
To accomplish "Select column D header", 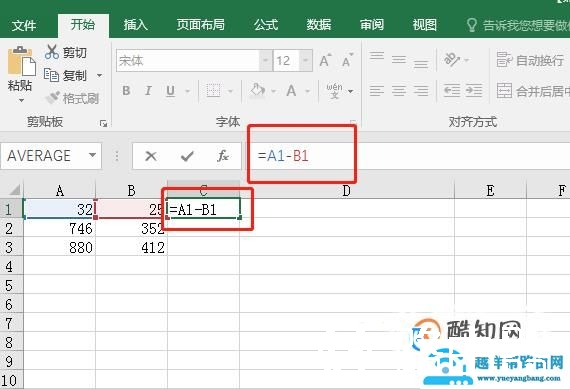I will point(347,191).
